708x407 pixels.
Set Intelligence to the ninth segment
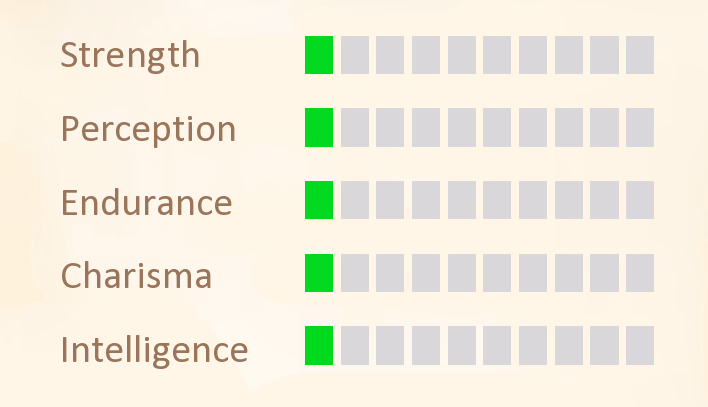604,346
